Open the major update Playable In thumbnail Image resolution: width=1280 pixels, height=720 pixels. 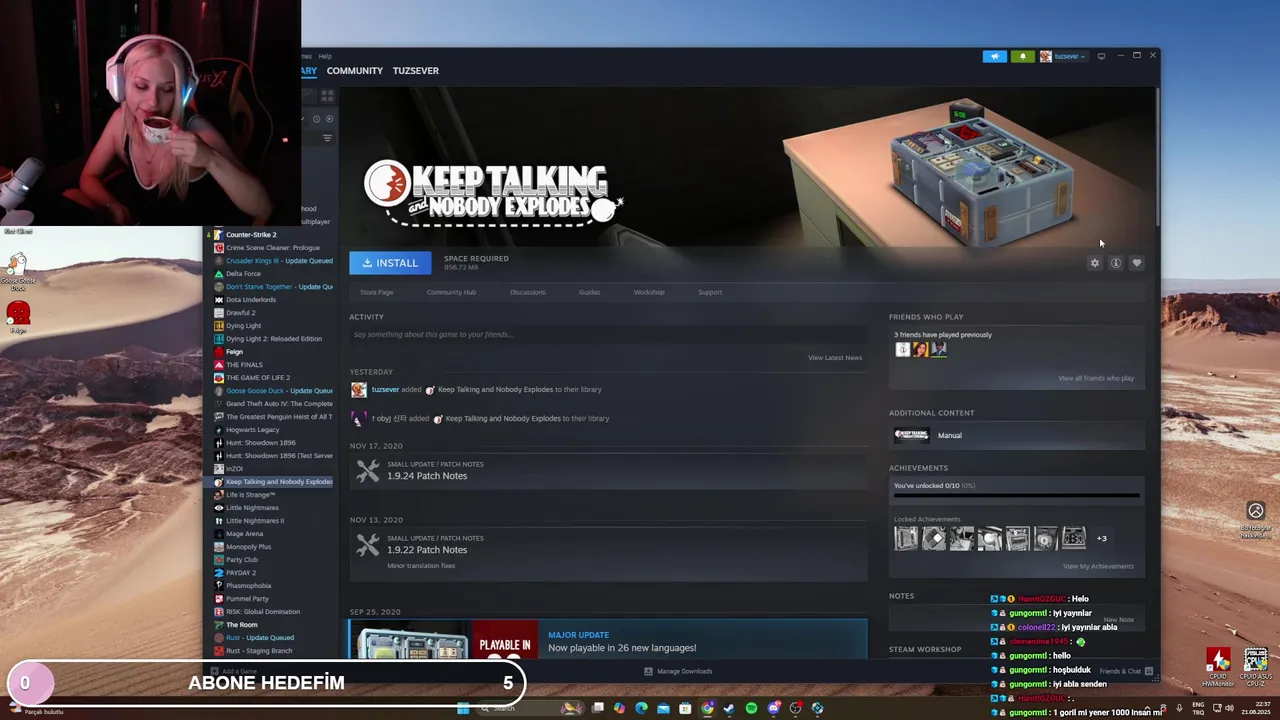click(444, 640)
